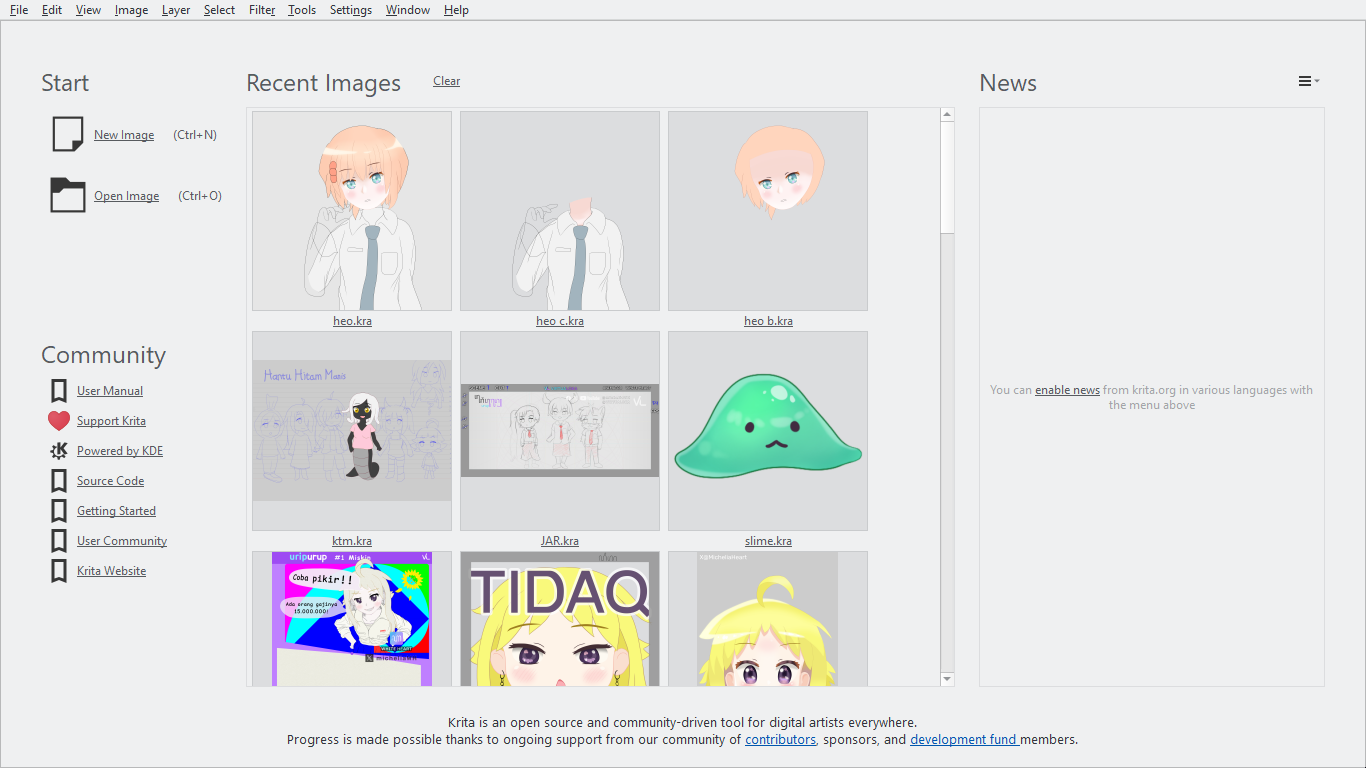Click the recent images scrollbar down arrow
This screenshot has width=1366, height=768.
(x=947, y=679)
